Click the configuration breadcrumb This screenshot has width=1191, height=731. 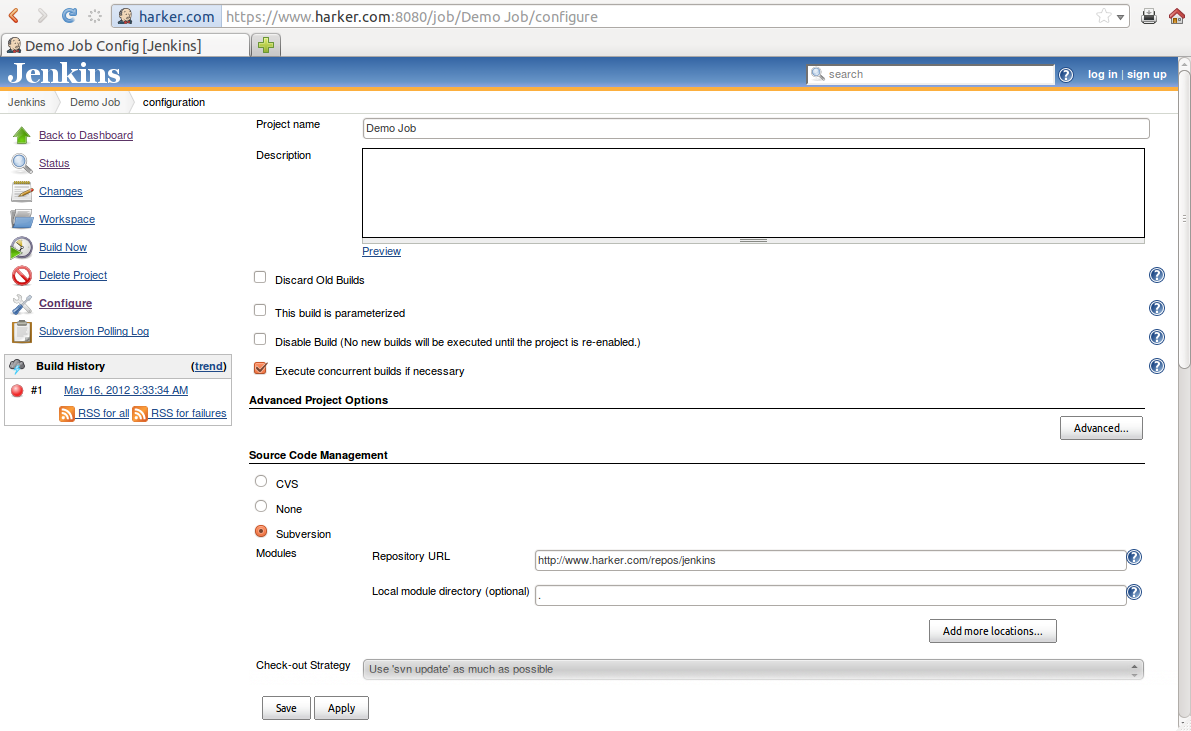(174, 102)
